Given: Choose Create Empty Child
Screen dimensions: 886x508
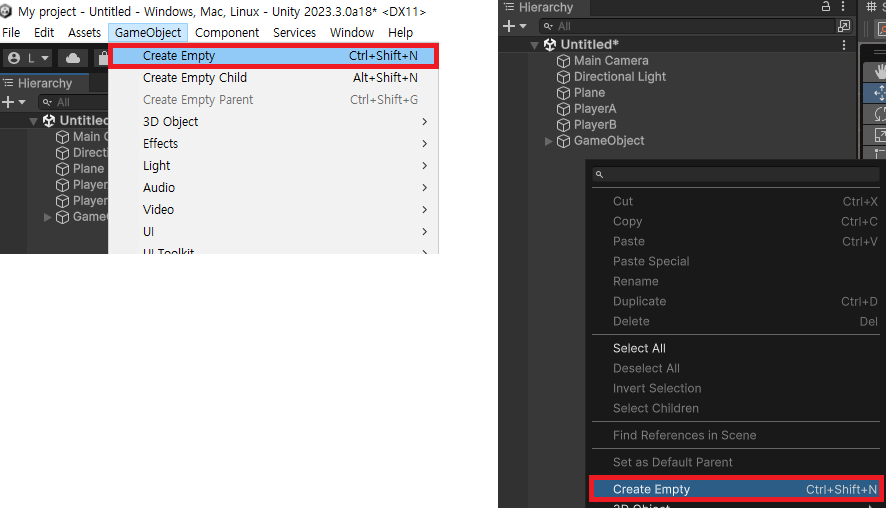Looking at the screenshot, I should pyautogui.click(x=273, y=77).
